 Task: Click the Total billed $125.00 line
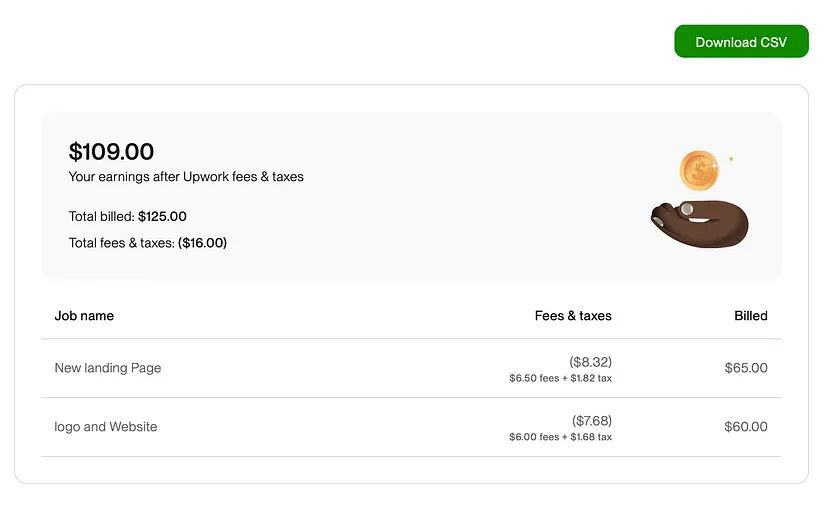point(127,216)
